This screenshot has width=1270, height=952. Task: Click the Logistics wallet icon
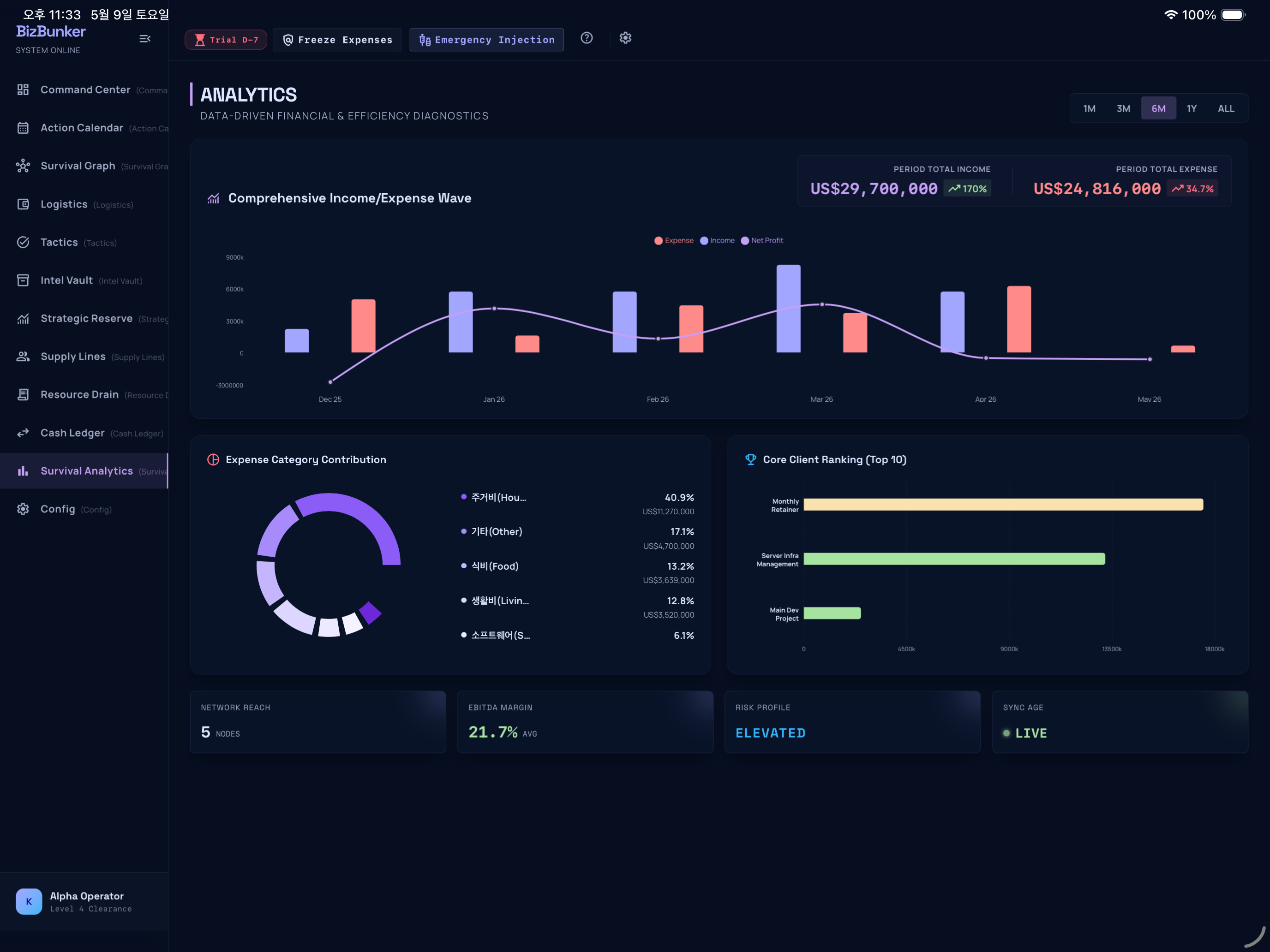(x=23, y=204)
